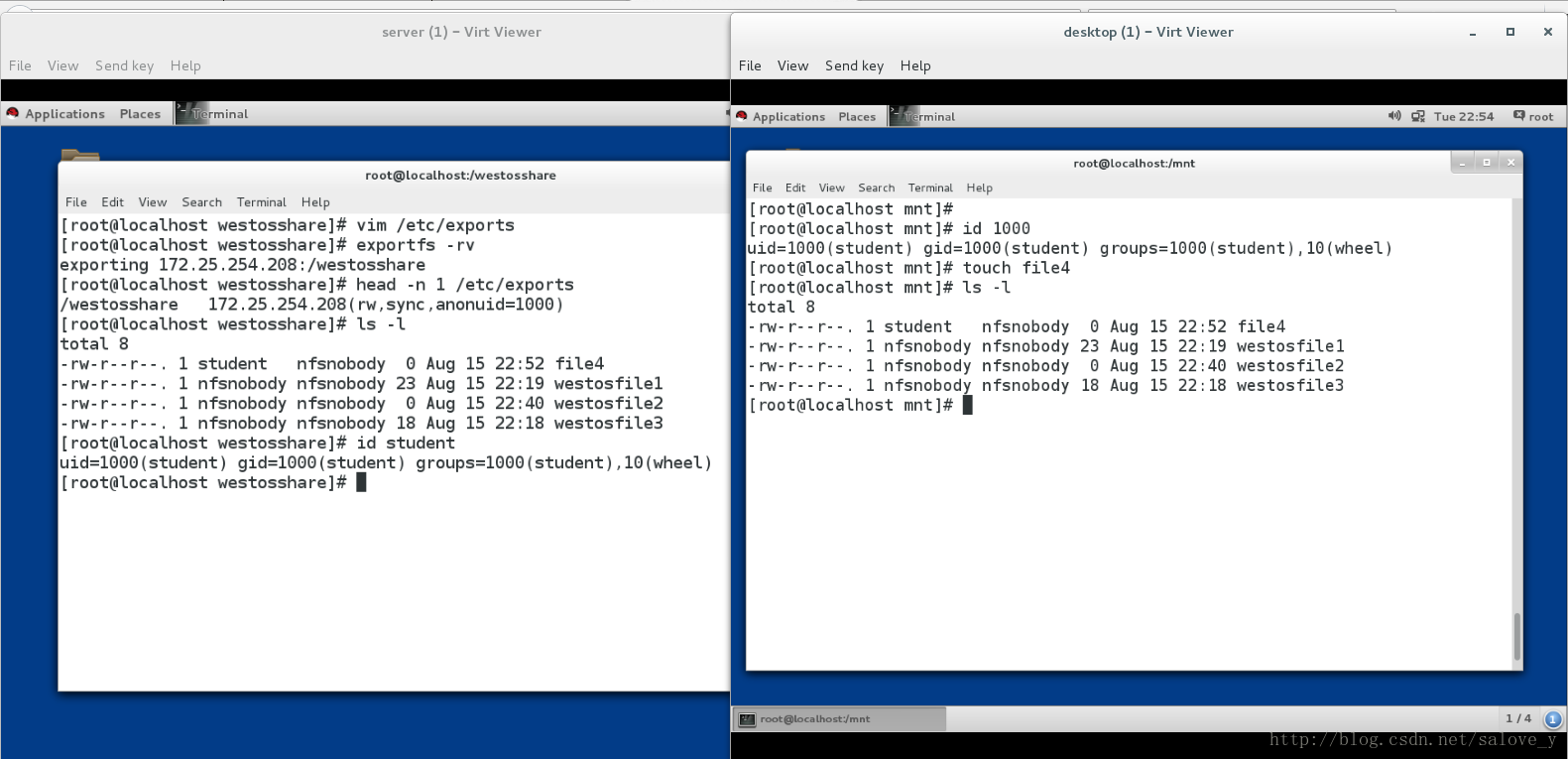Close the root@localhost:/mnt terminal window
Image resolution: width=1568 pixels, height=759 pixels.
pos(1510,163)
